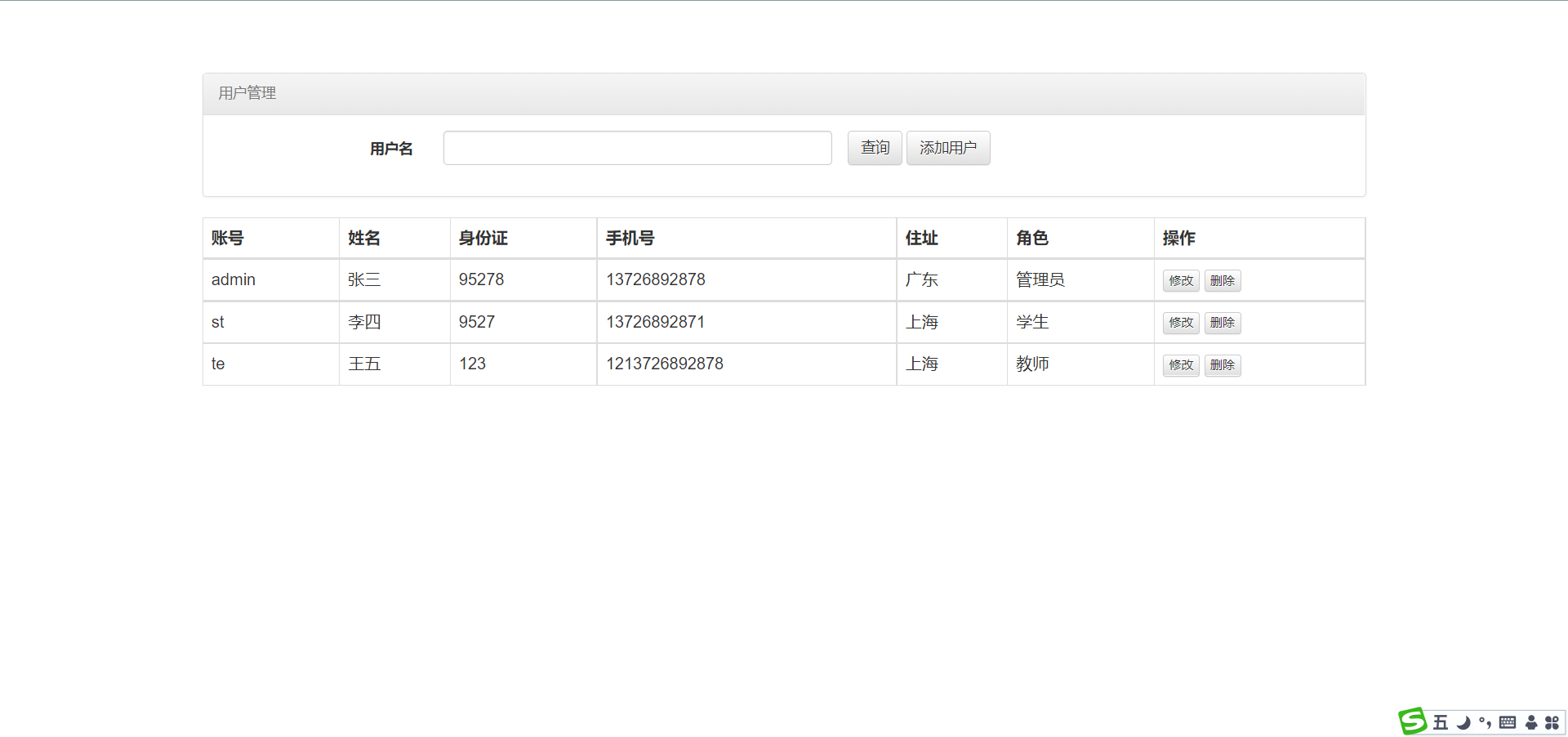Click 删除 in the te row
The image size is (1568, 737).
coord(1223,365)
